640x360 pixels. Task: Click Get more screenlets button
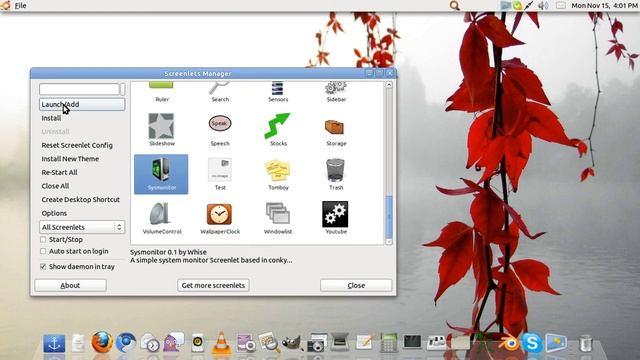213,285
